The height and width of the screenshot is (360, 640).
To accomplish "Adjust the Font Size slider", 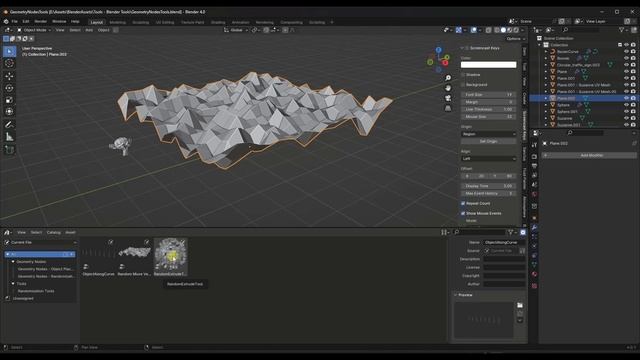I will click(488, 94).
